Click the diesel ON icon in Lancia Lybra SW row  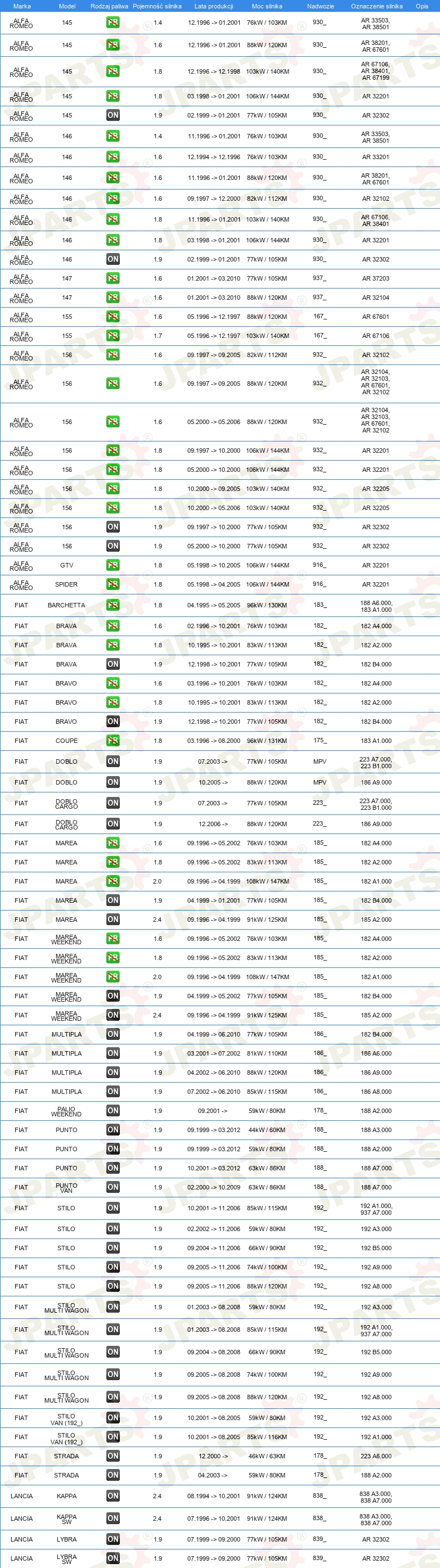click(113, 1558)
